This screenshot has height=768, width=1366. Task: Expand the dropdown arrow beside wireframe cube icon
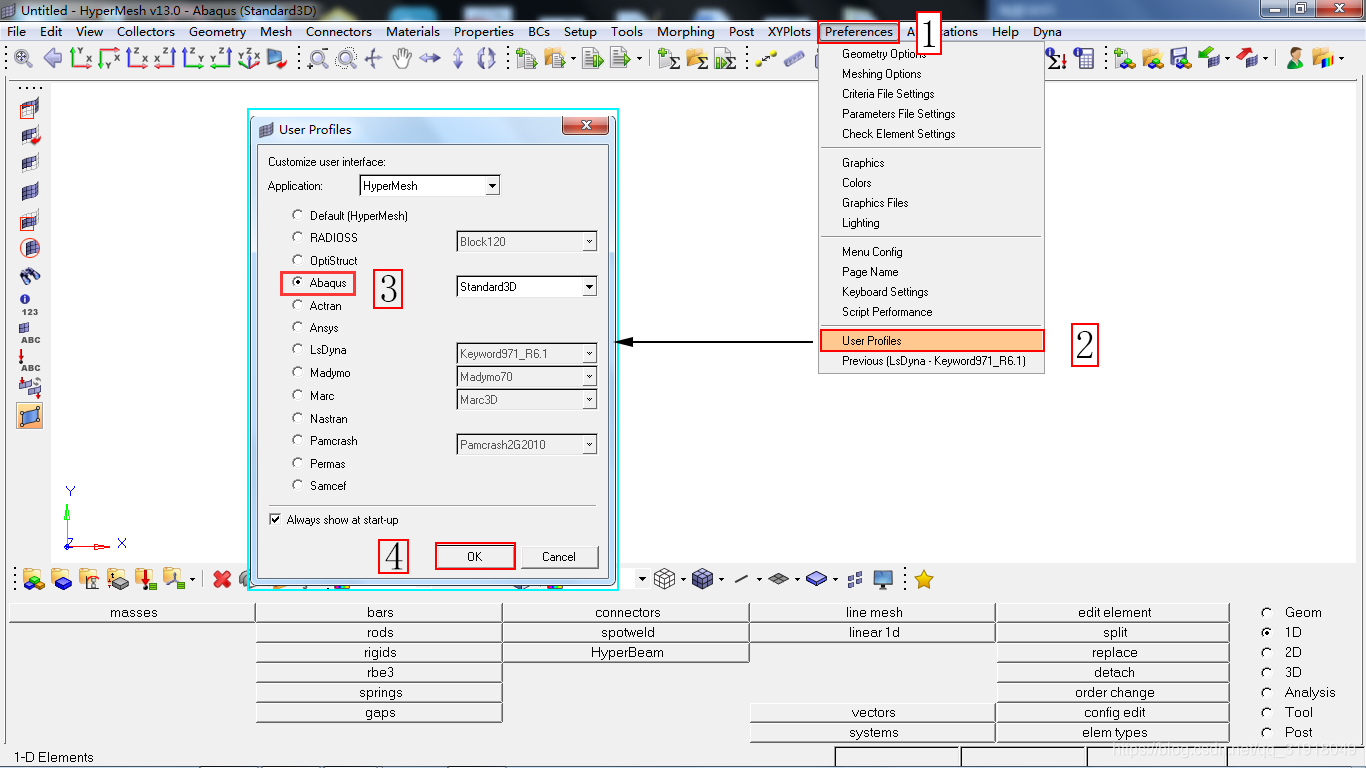tap(683, 579)
